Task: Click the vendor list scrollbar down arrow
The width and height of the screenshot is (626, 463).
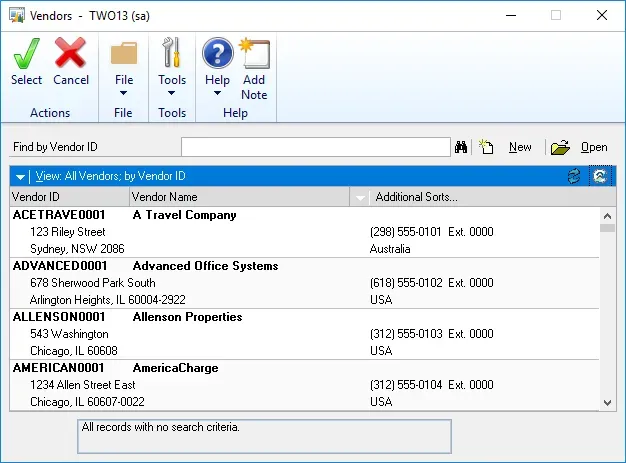Action: tap(607, 402)
